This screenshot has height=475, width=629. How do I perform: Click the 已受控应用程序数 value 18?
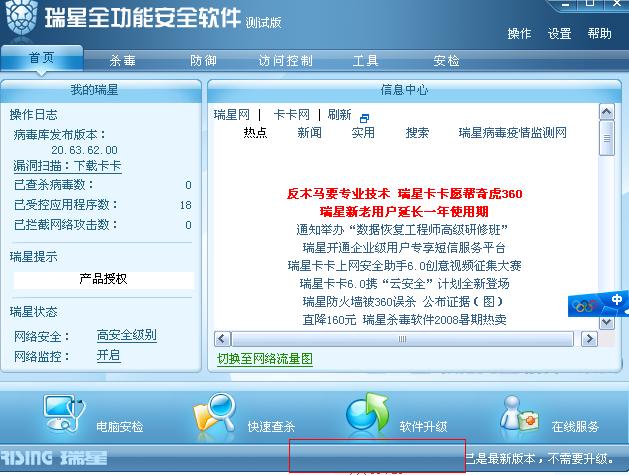click(x=185, y=205)
